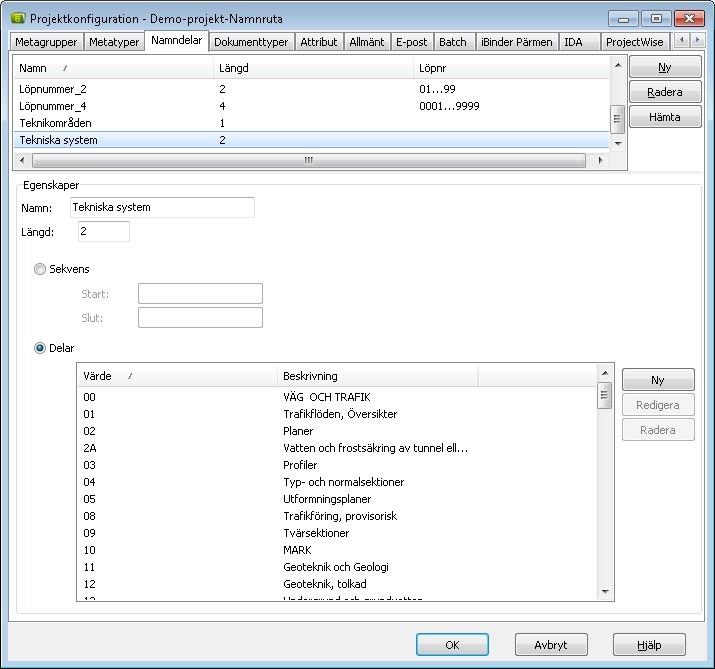The image size is (715, 669).
Task: Open the Batch tab
Action: point(453,42)
